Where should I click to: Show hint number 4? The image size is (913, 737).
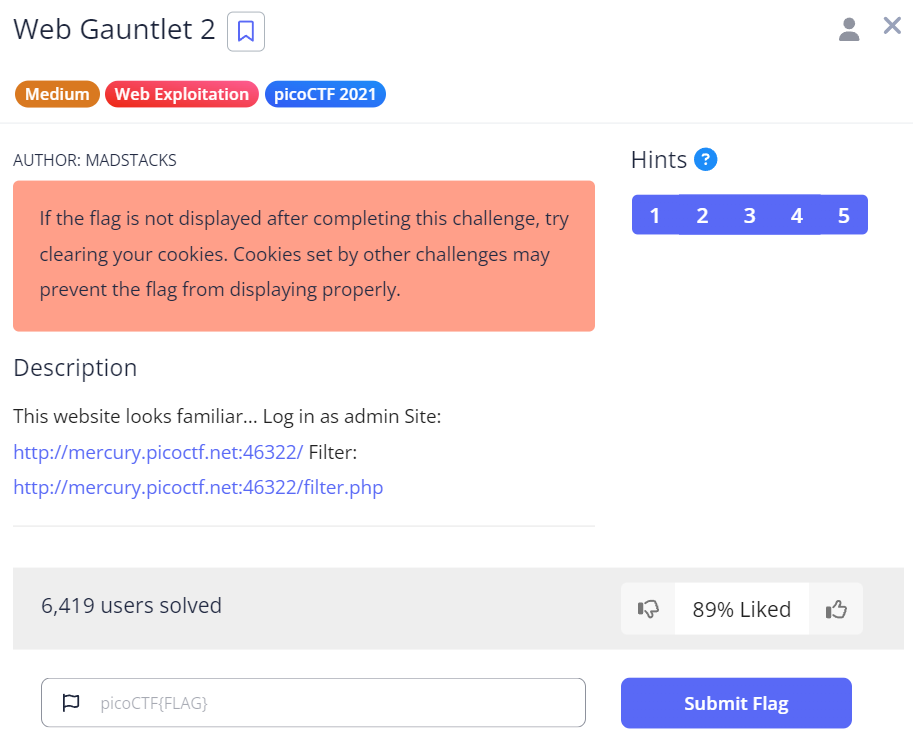[x=796, y=215]
